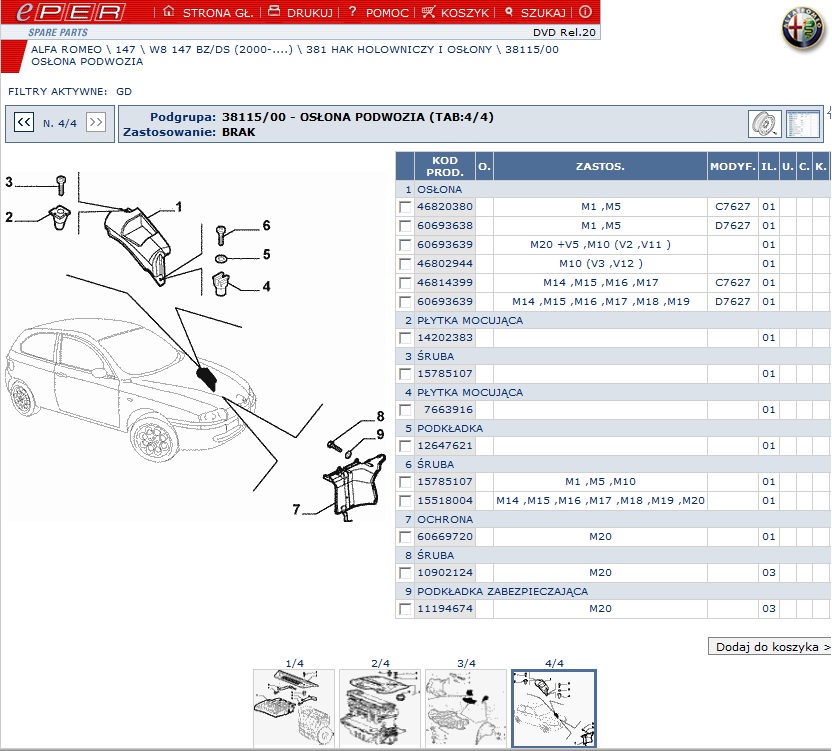Click the Alfa Romeo emblem

point(802,29)
